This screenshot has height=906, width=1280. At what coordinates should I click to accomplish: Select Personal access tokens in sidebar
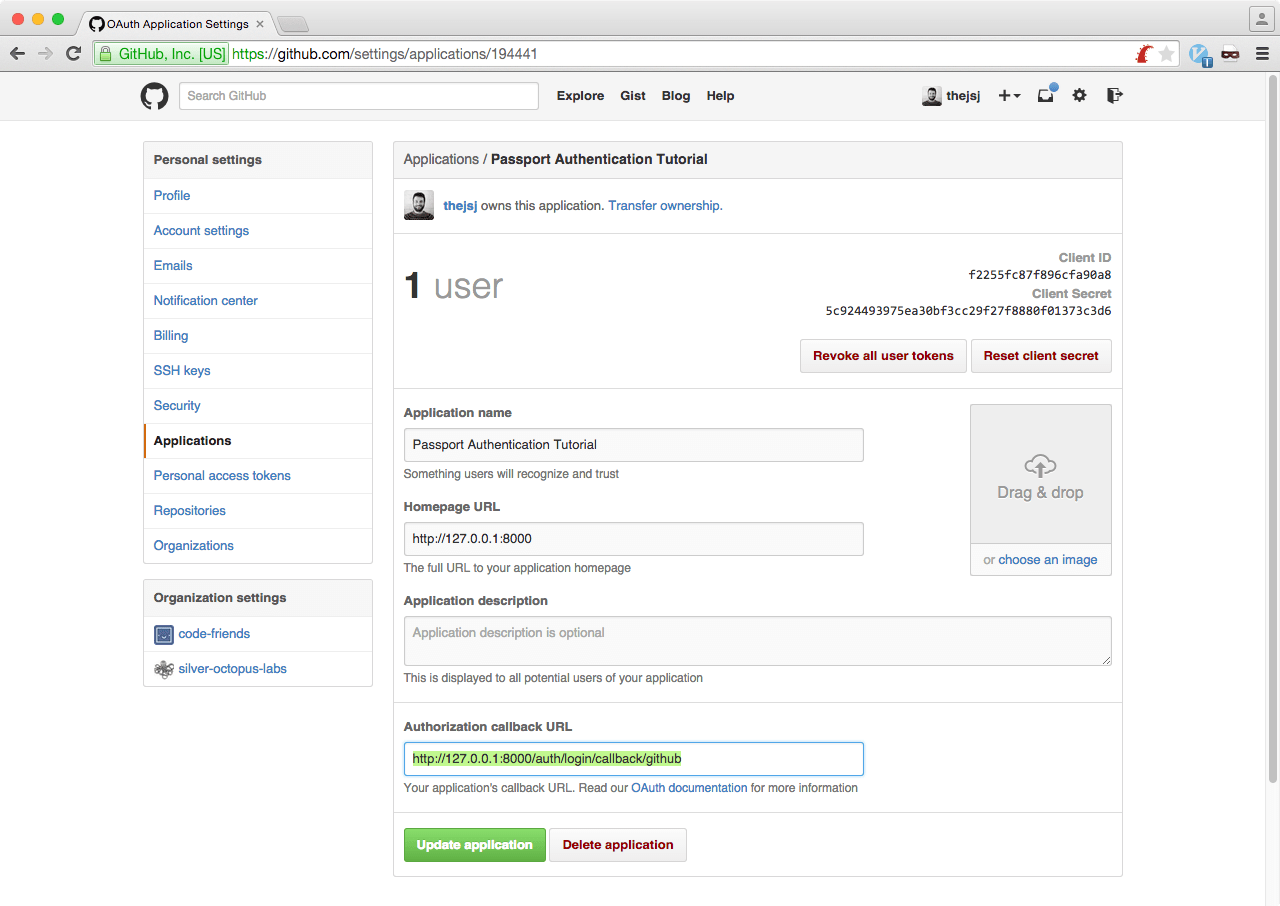pos(222,476)
